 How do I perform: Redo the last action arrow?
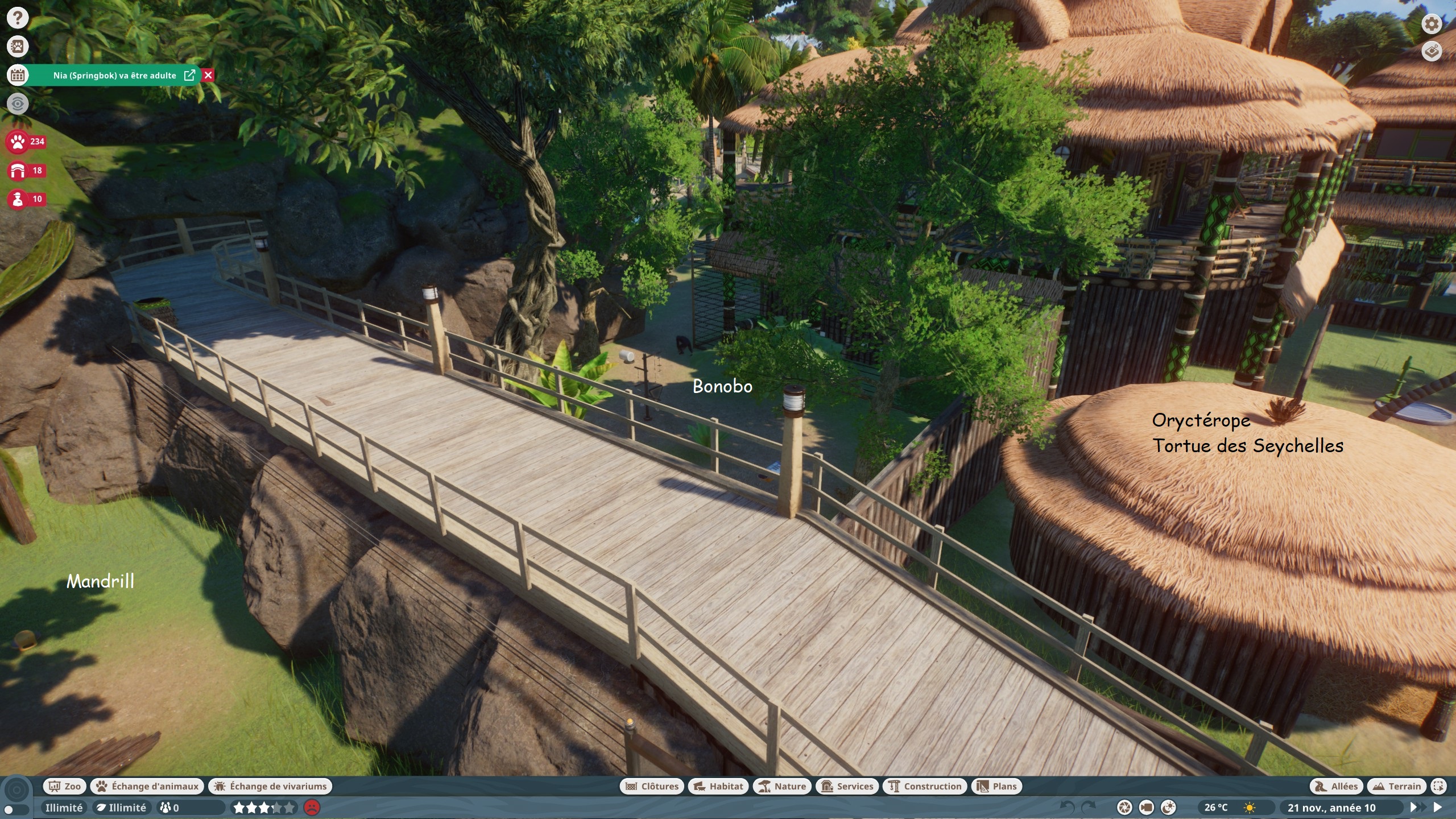(x=1088, y=808)
